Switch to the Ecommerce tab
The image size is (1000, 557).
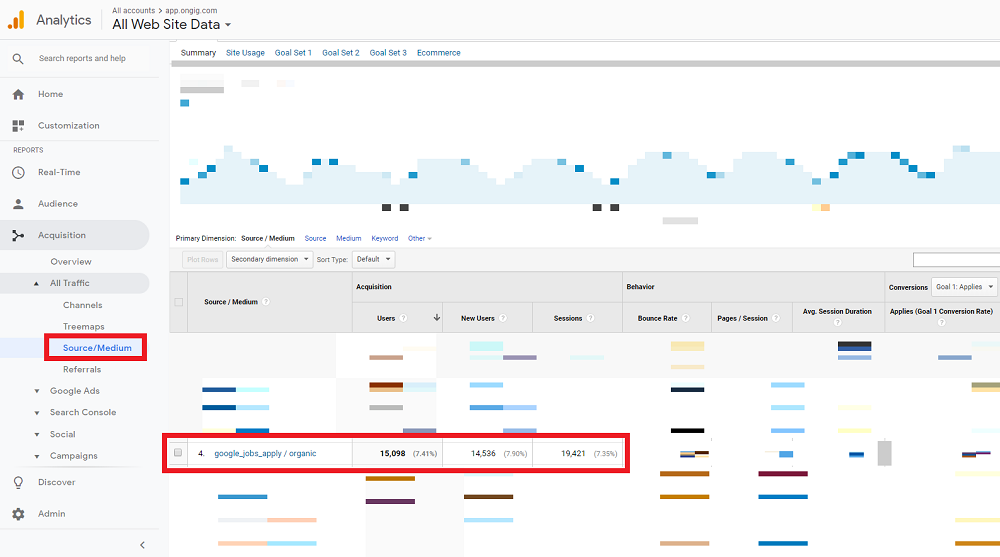pyautogui.click(x=439, y=53)
